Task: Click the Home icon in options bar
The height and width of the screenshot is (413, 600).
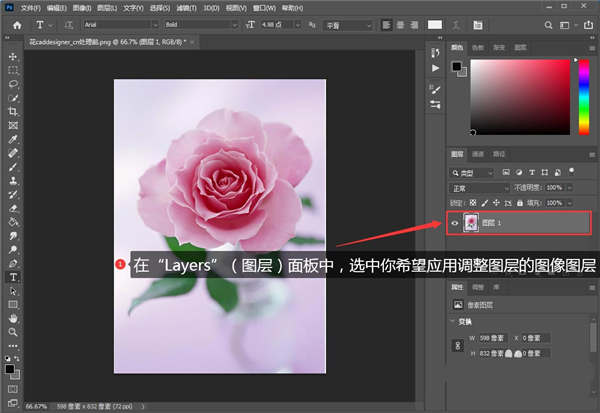Action: click(16, 24)
